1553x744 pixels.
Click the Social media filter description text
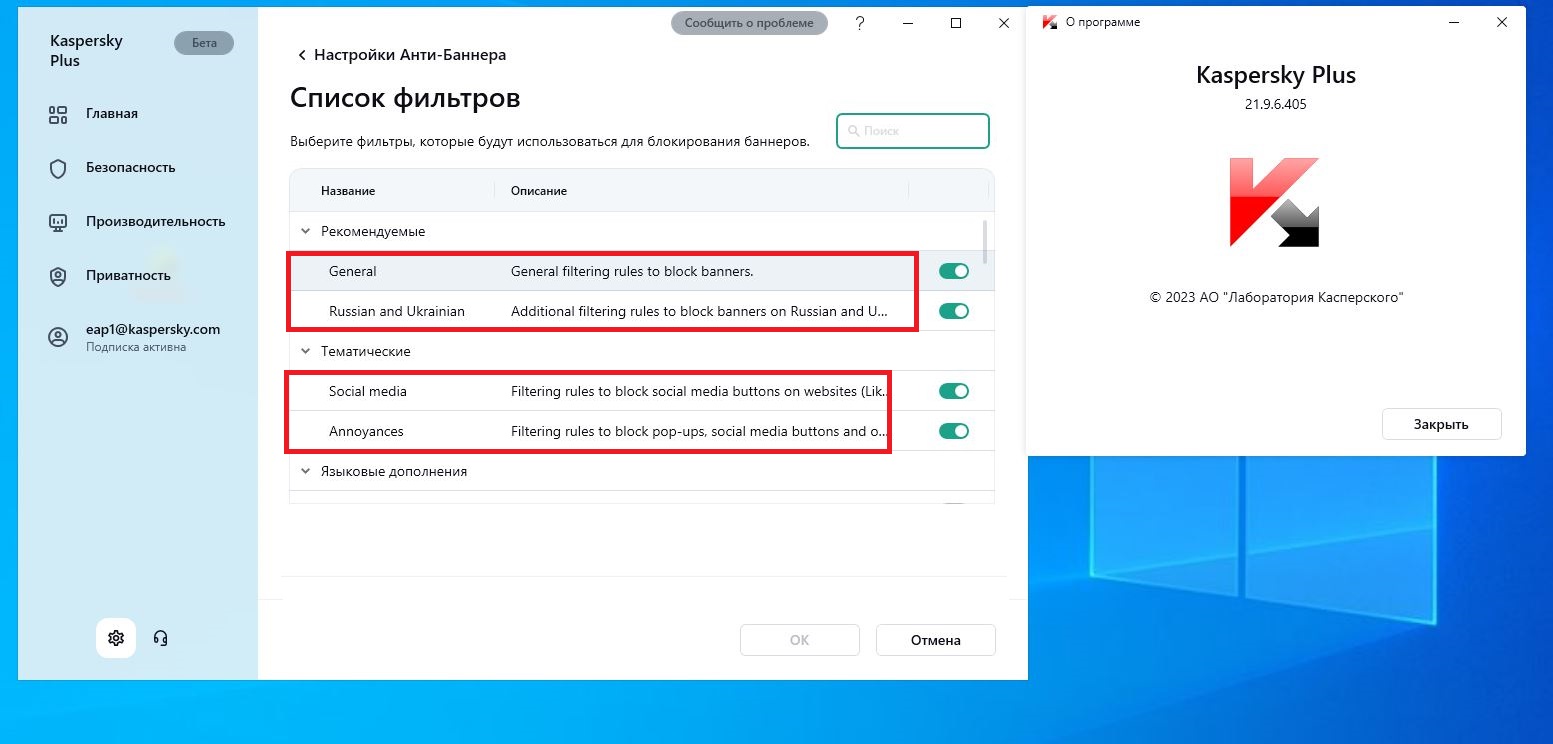click(x=699, y=391)
